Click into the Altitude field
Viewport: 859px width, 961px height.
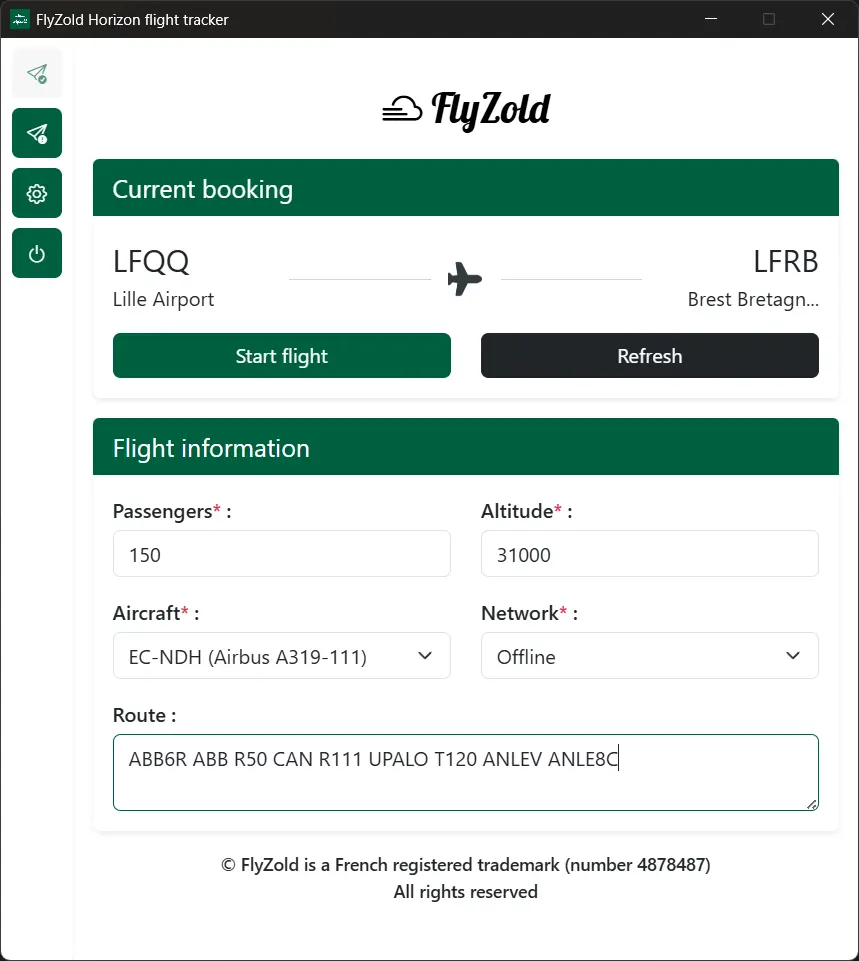point(649,554)
